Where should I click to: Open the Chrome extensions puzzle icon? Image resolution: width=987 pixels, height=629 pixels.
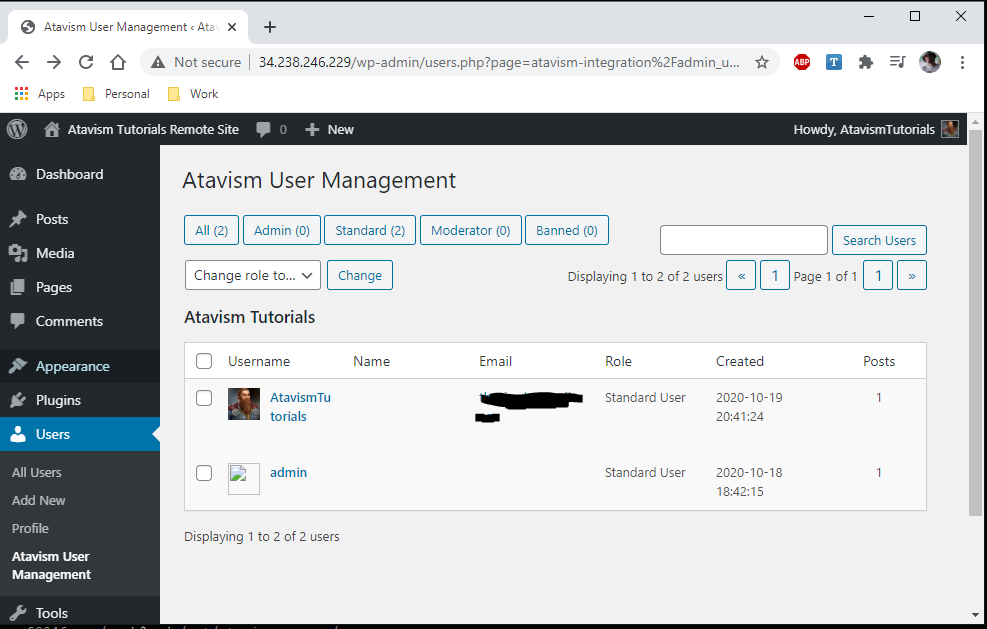(866, 62)
